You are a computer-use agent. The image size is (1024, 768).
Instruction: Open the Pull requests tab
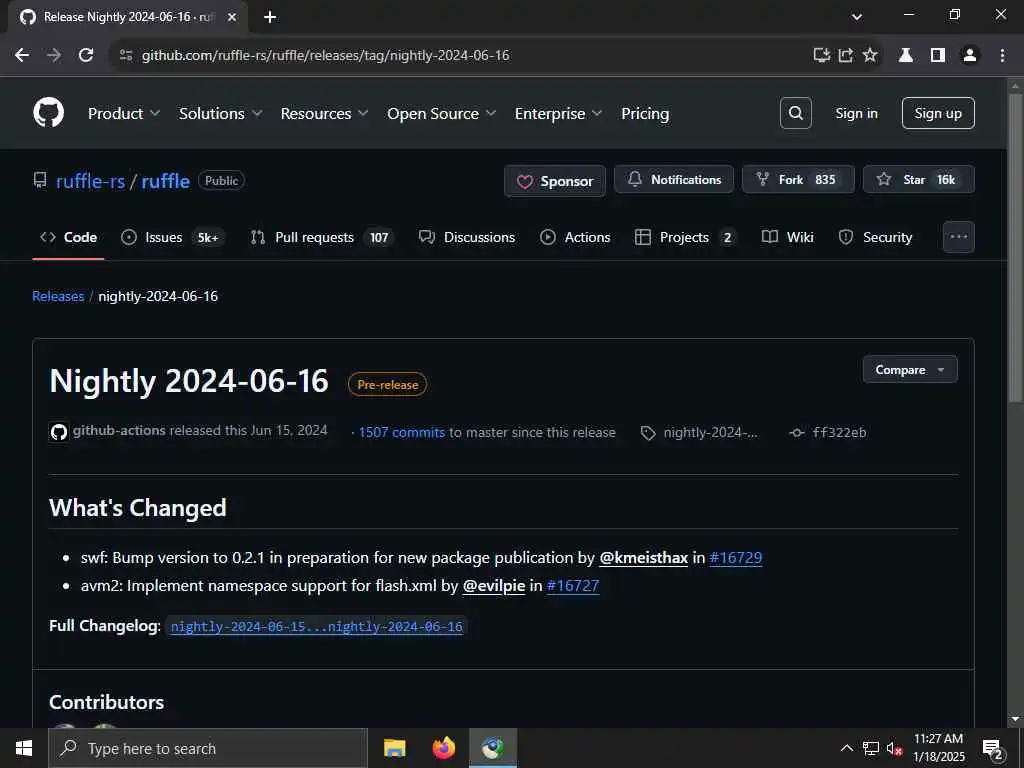click(x=322, y=237)
